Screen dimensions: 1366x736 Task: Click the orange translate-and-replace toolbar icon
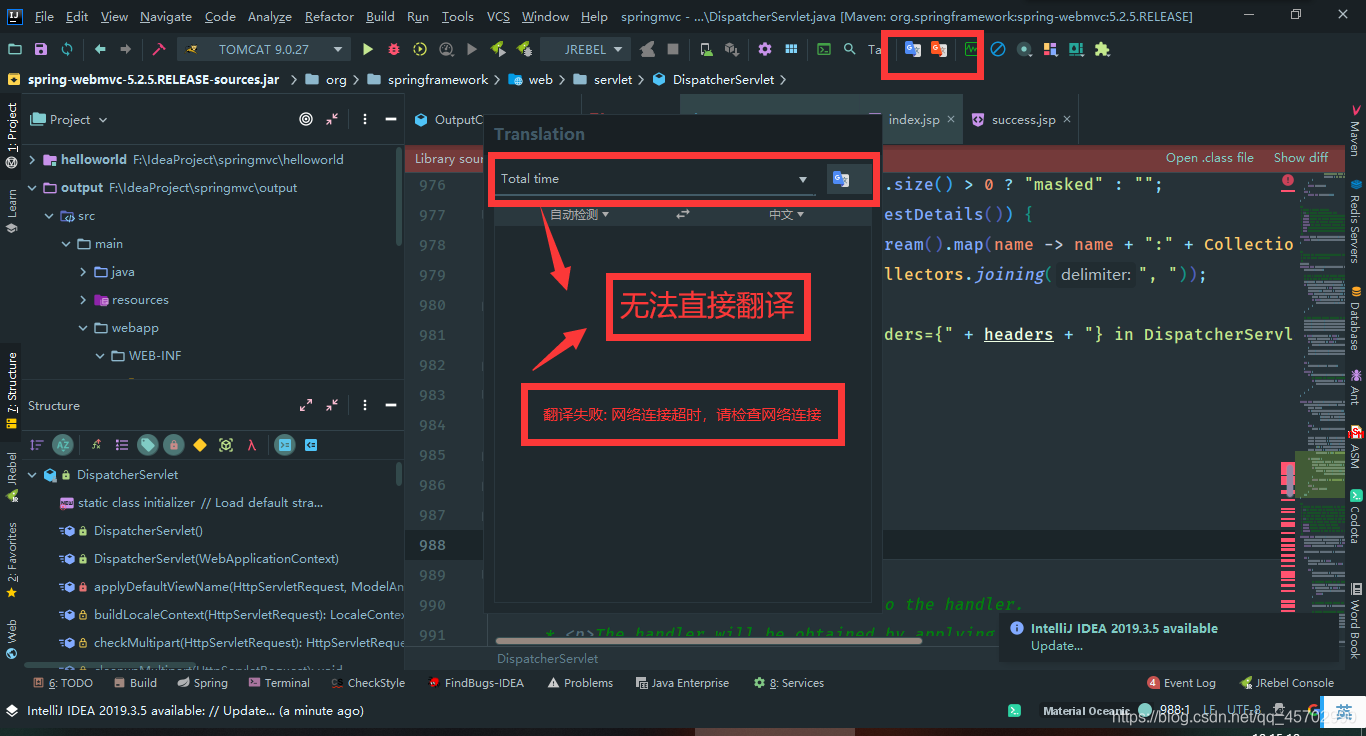[x=939, y=49]
